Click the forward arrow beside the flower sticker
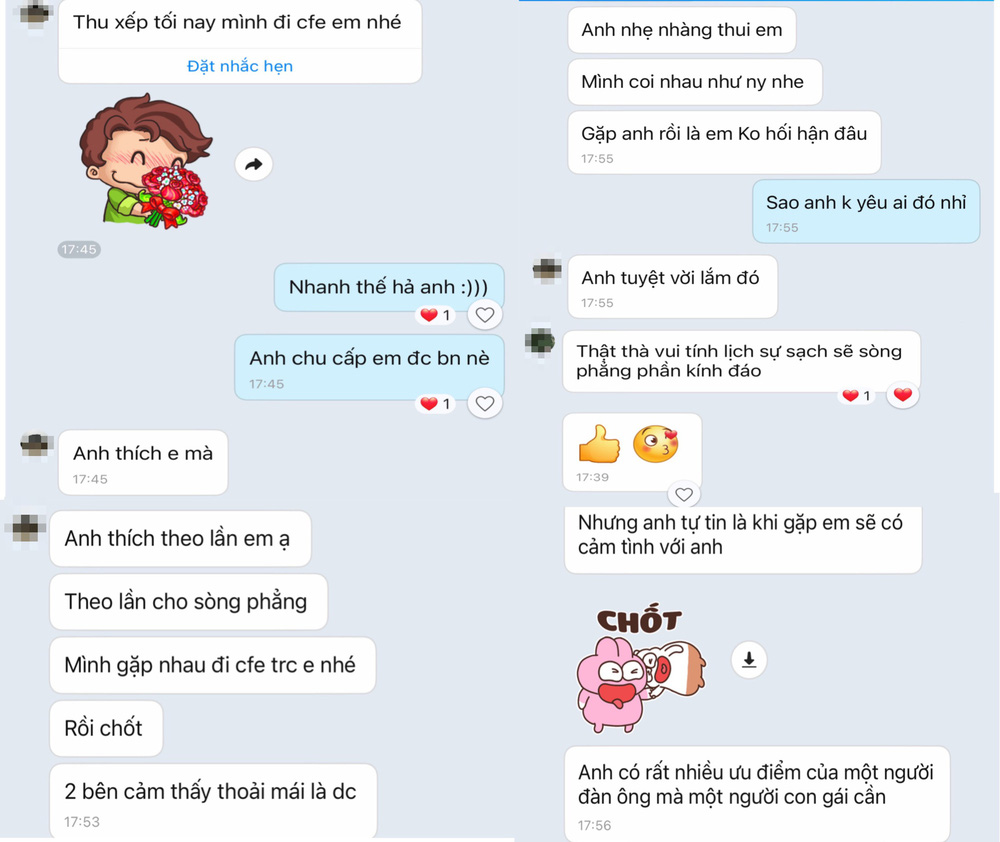Viewport: 1000px width, 842px height. 254,165
